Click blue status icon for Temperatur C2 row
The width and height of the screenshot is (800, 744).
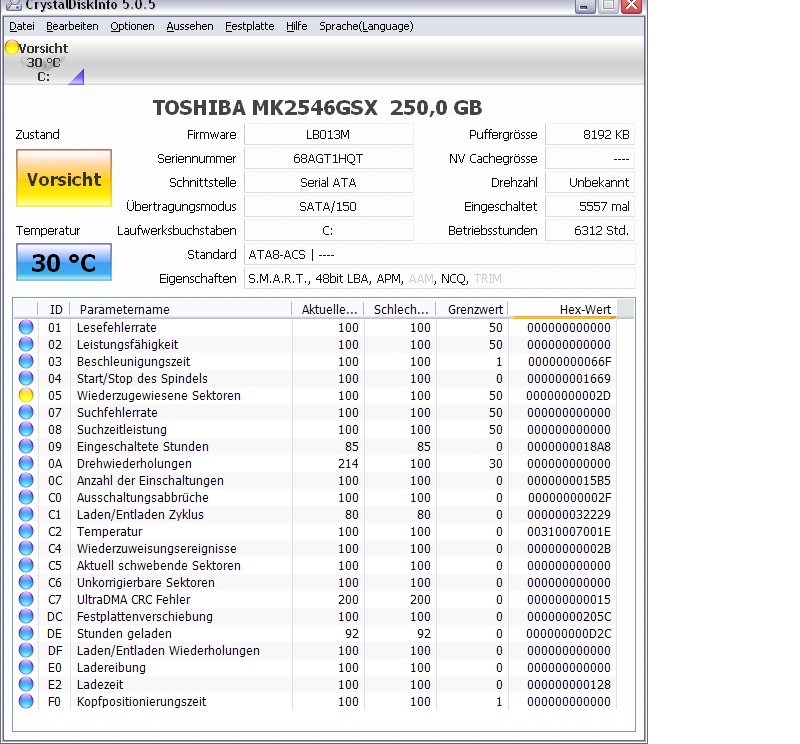tap(26, 531)
